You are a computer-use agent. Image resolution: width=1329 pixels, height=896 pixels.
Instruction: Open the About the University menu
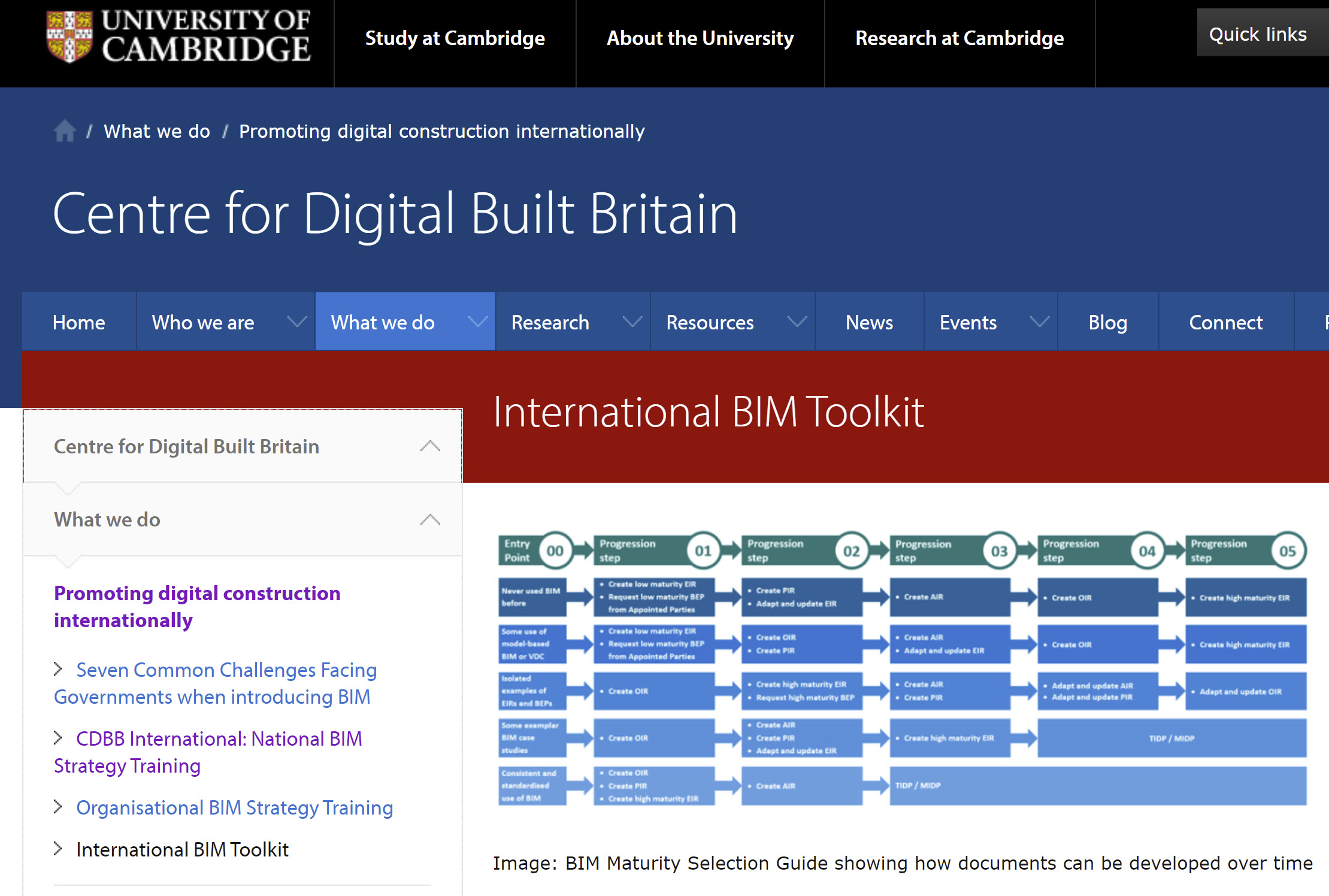tap(700, 38)
